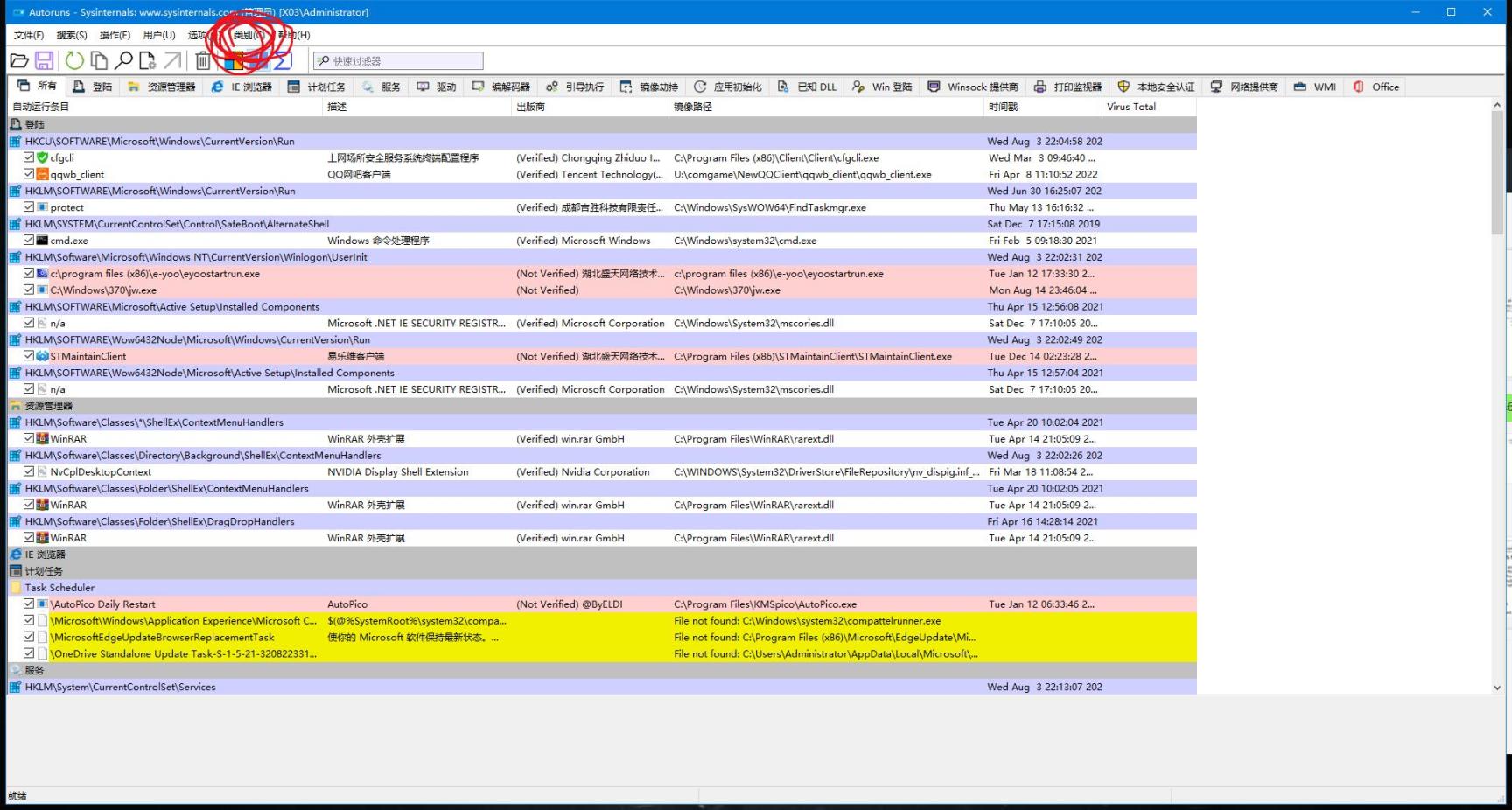Open the 用户(U) menu

pos(159,35)
